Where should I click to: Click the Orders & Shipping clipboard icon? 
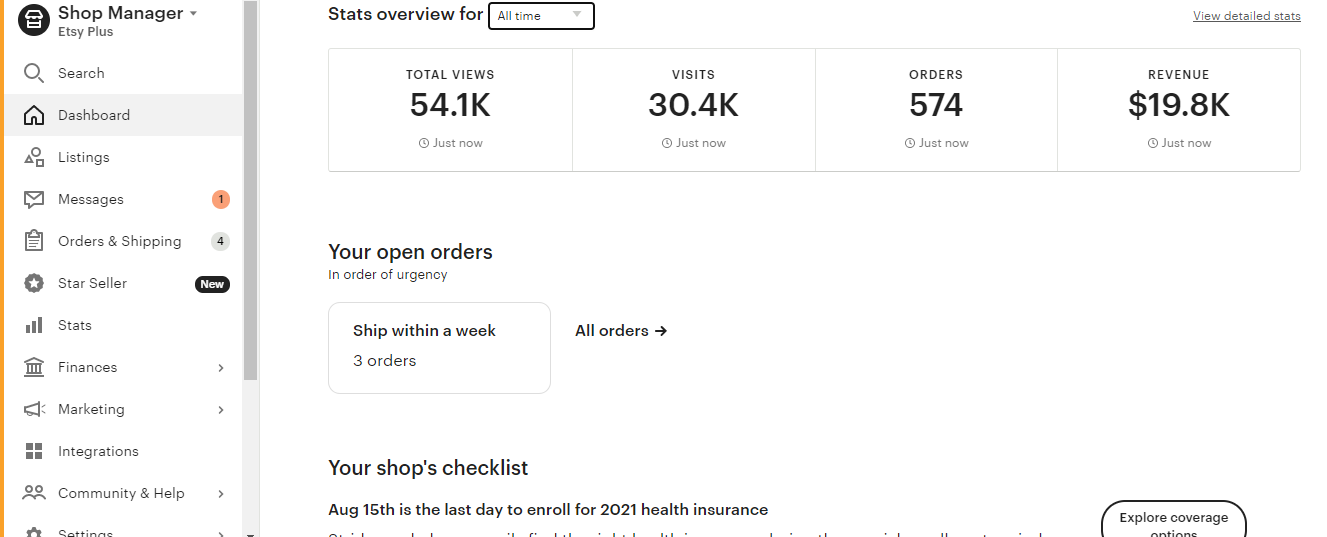pyautogui.click(x=34, y=241)
